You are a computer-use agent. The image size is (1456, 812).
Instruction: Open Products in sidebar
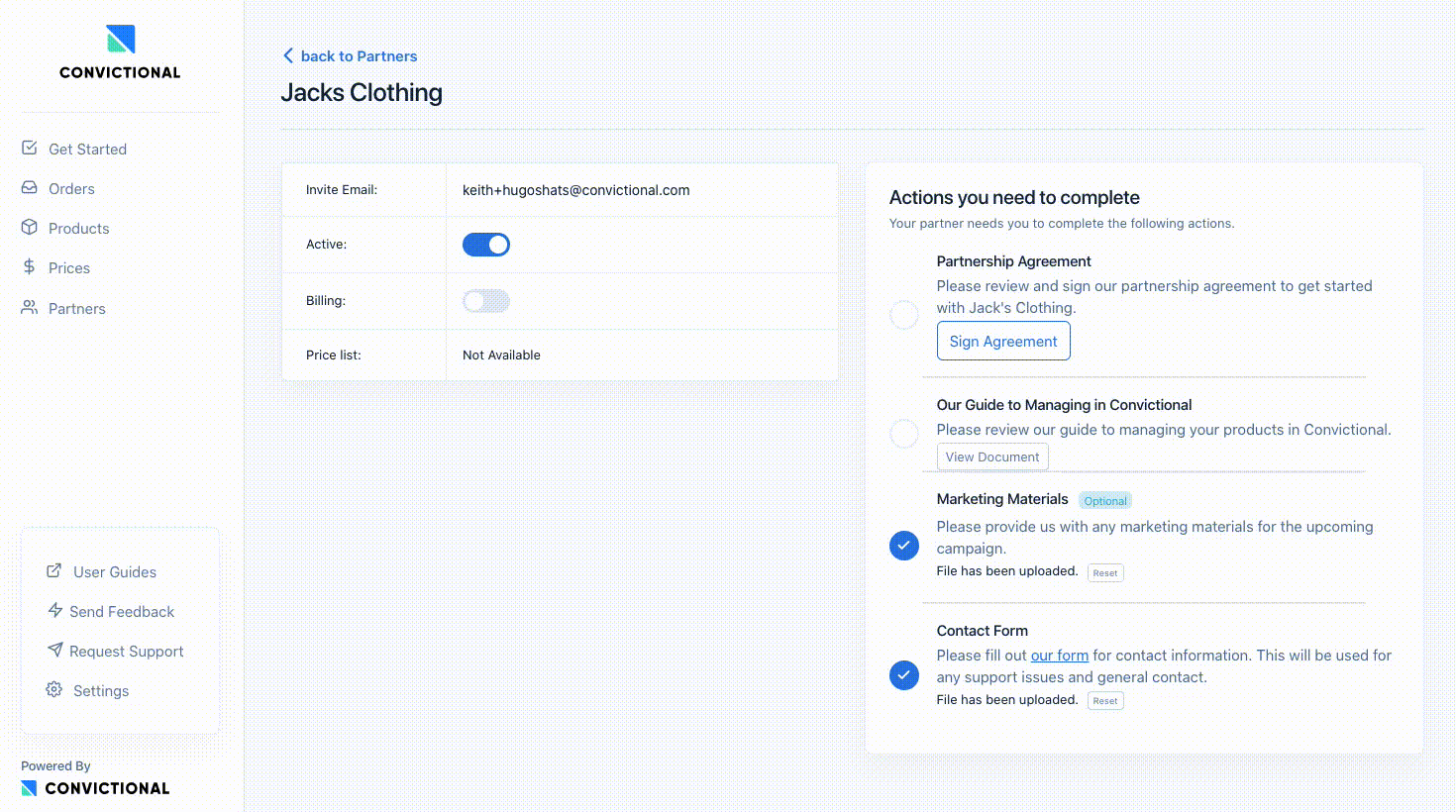(x=78, y=228)
